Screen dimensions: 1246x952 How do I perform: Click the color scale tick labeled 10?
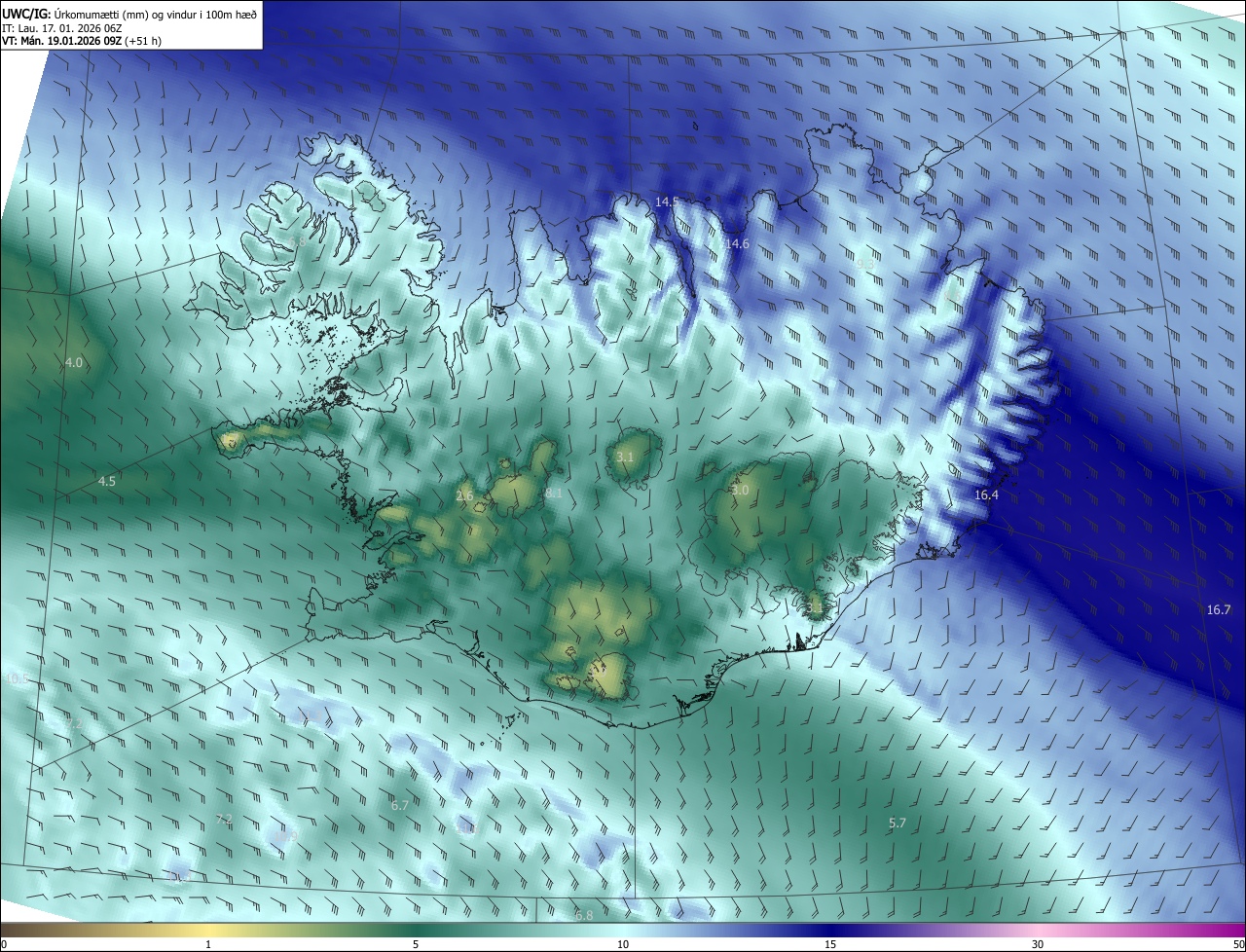coord(623,944)
